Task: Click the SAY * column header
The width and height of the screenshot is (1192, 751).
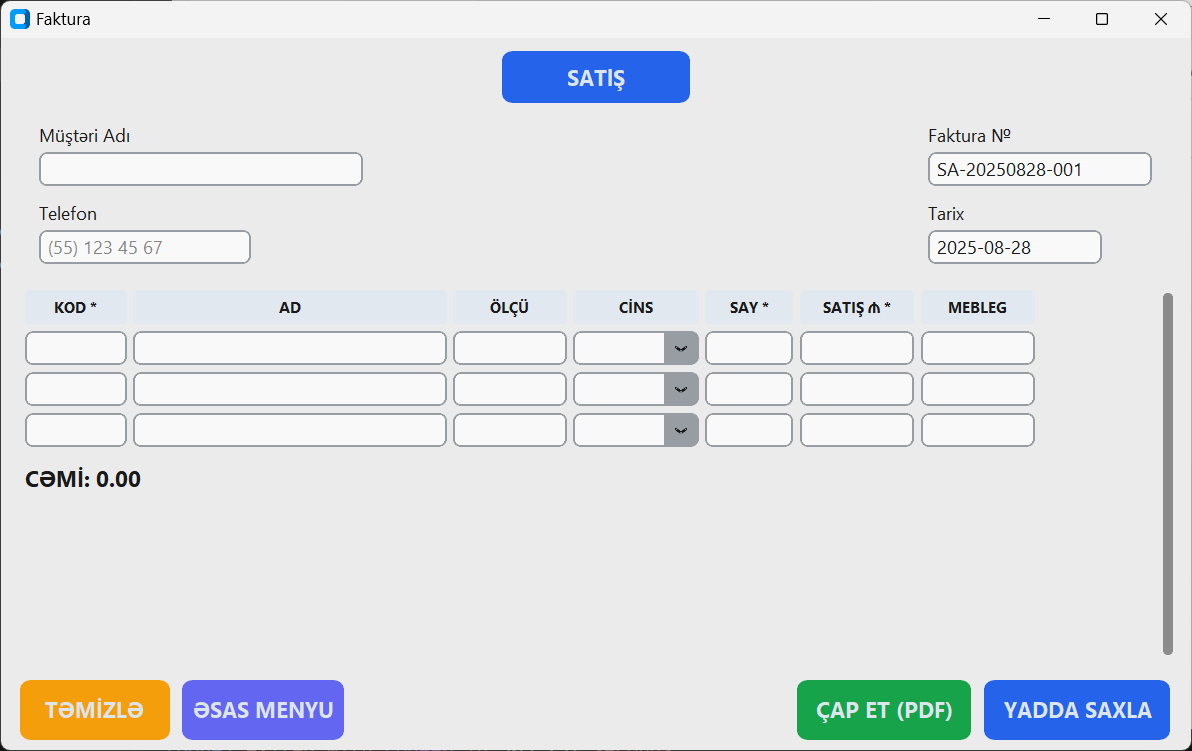Action: 749,307
